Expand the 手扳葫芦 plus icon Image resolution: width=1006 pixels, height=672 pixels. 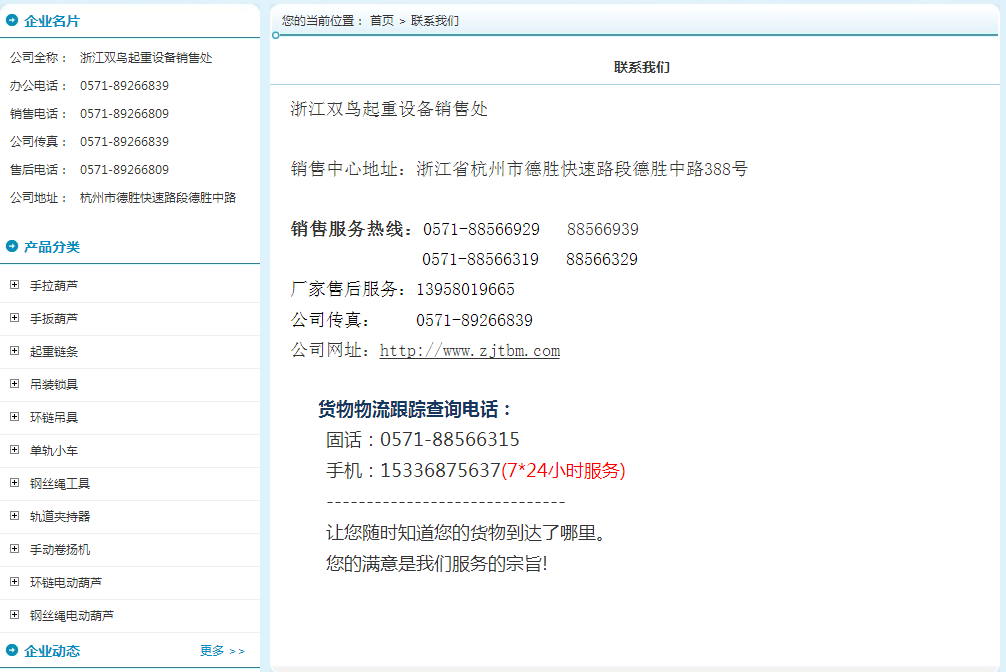pyautogui.click(x=14, y=318)
